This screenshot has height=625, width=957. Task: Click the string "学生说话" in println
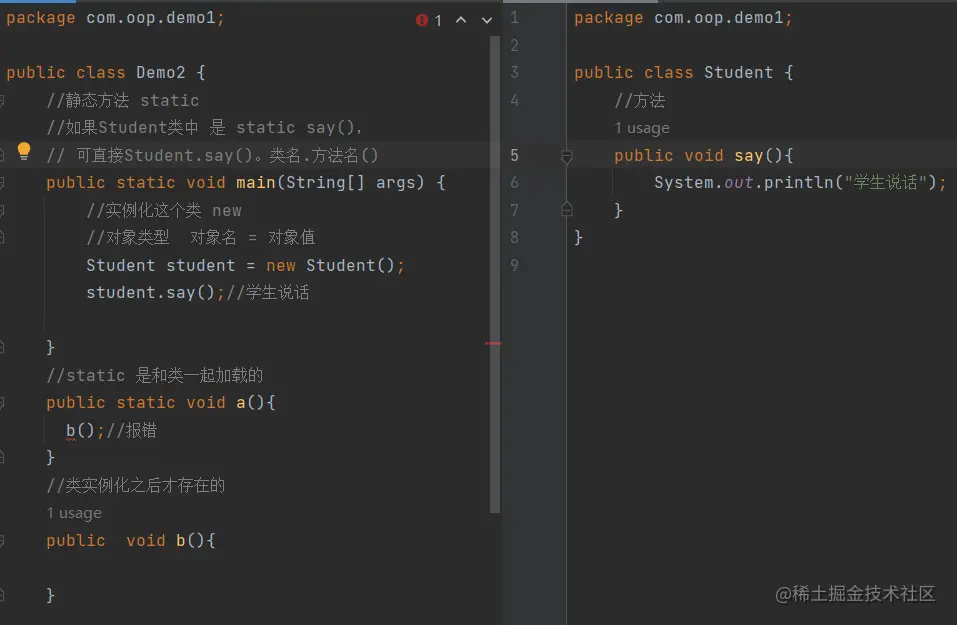point(886,182)
